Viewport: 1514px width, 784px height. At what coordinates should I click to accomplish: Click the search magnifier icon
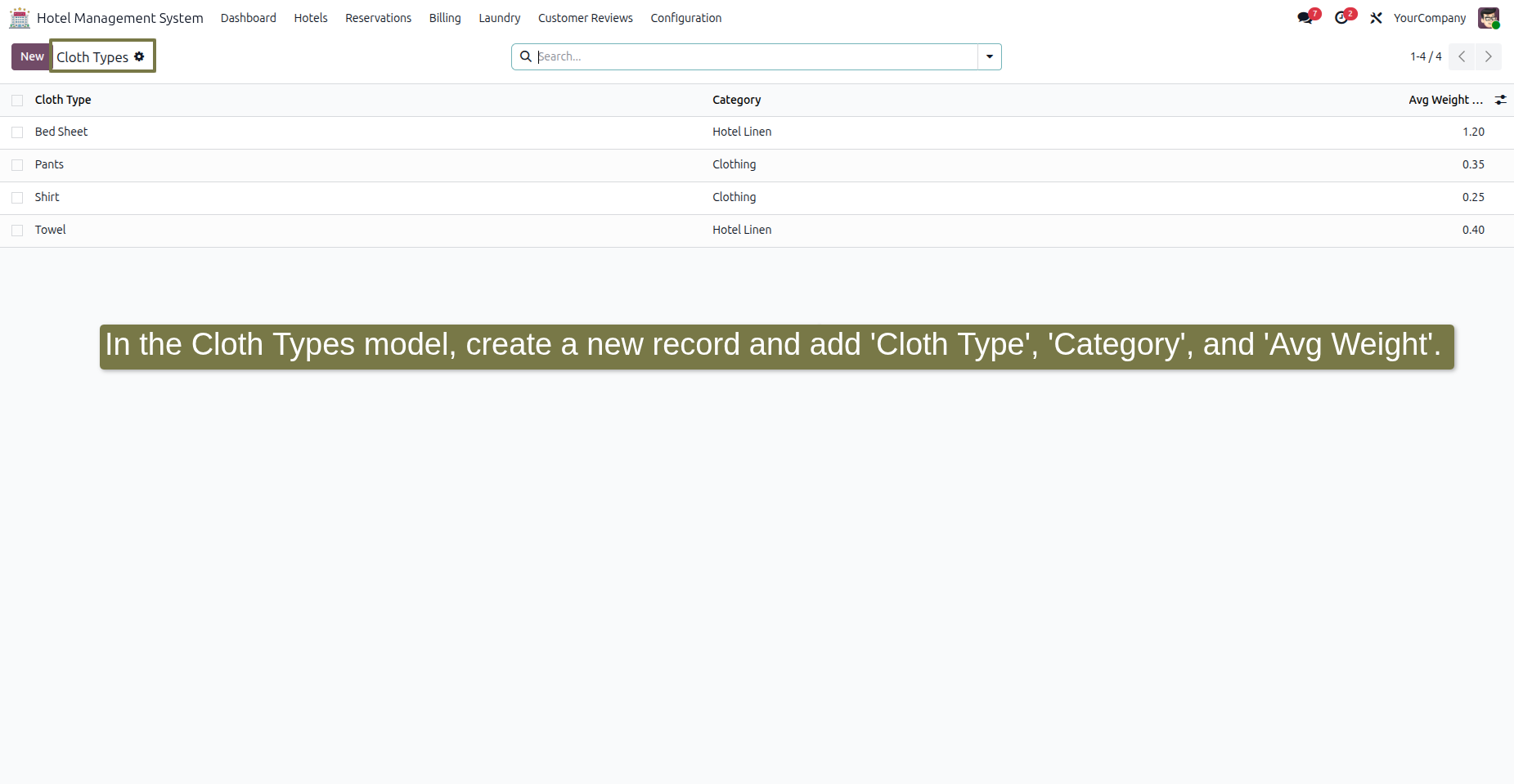526,56
